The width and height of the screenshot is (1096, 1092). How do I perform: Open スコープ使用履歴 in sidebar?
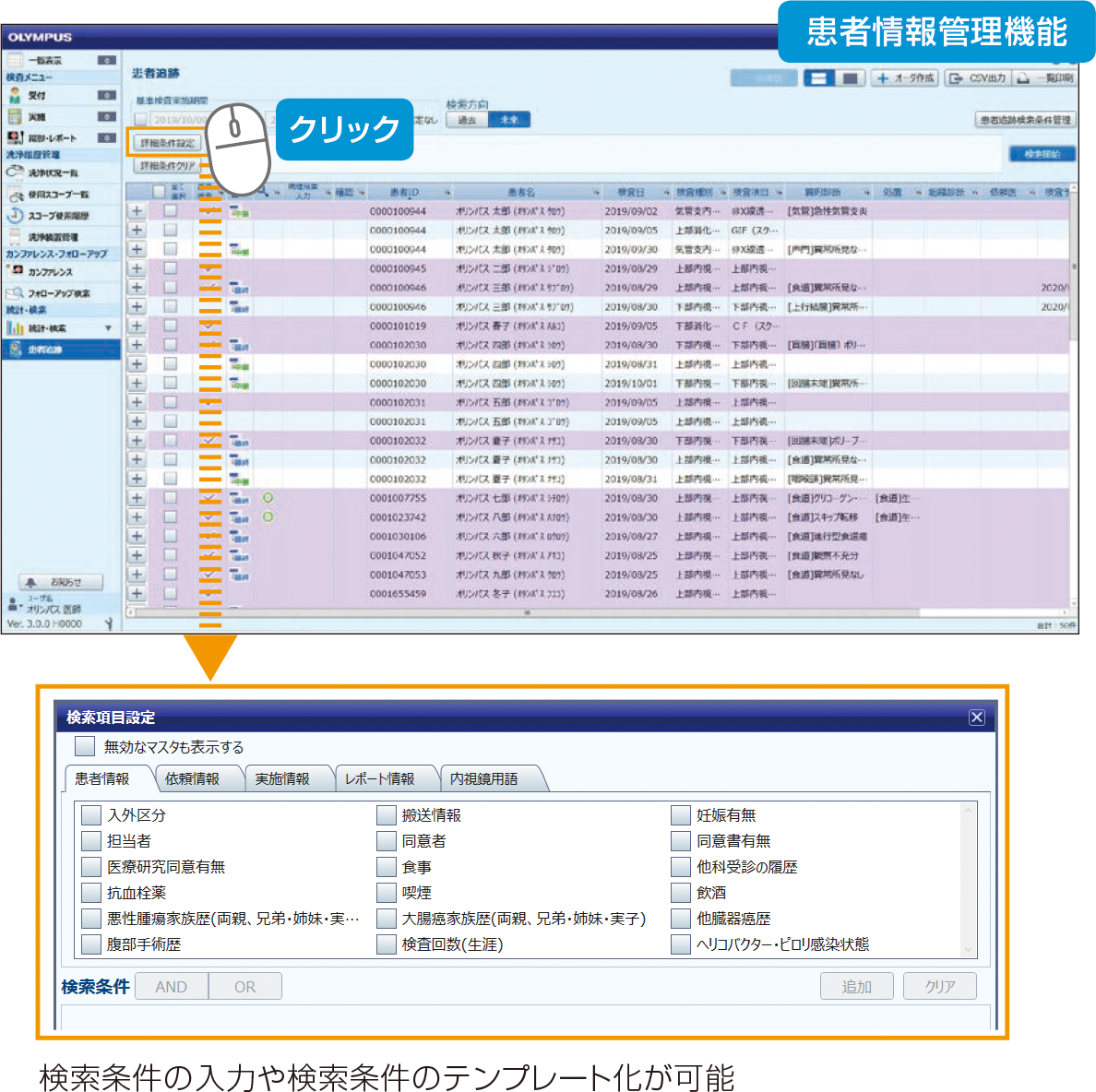point(57,216)
